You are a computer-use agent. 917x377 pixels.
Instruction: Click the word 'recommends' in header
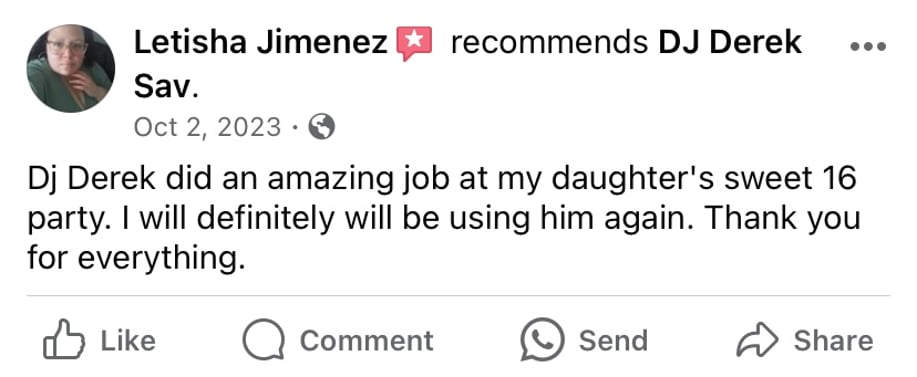[x=549, y=43]
